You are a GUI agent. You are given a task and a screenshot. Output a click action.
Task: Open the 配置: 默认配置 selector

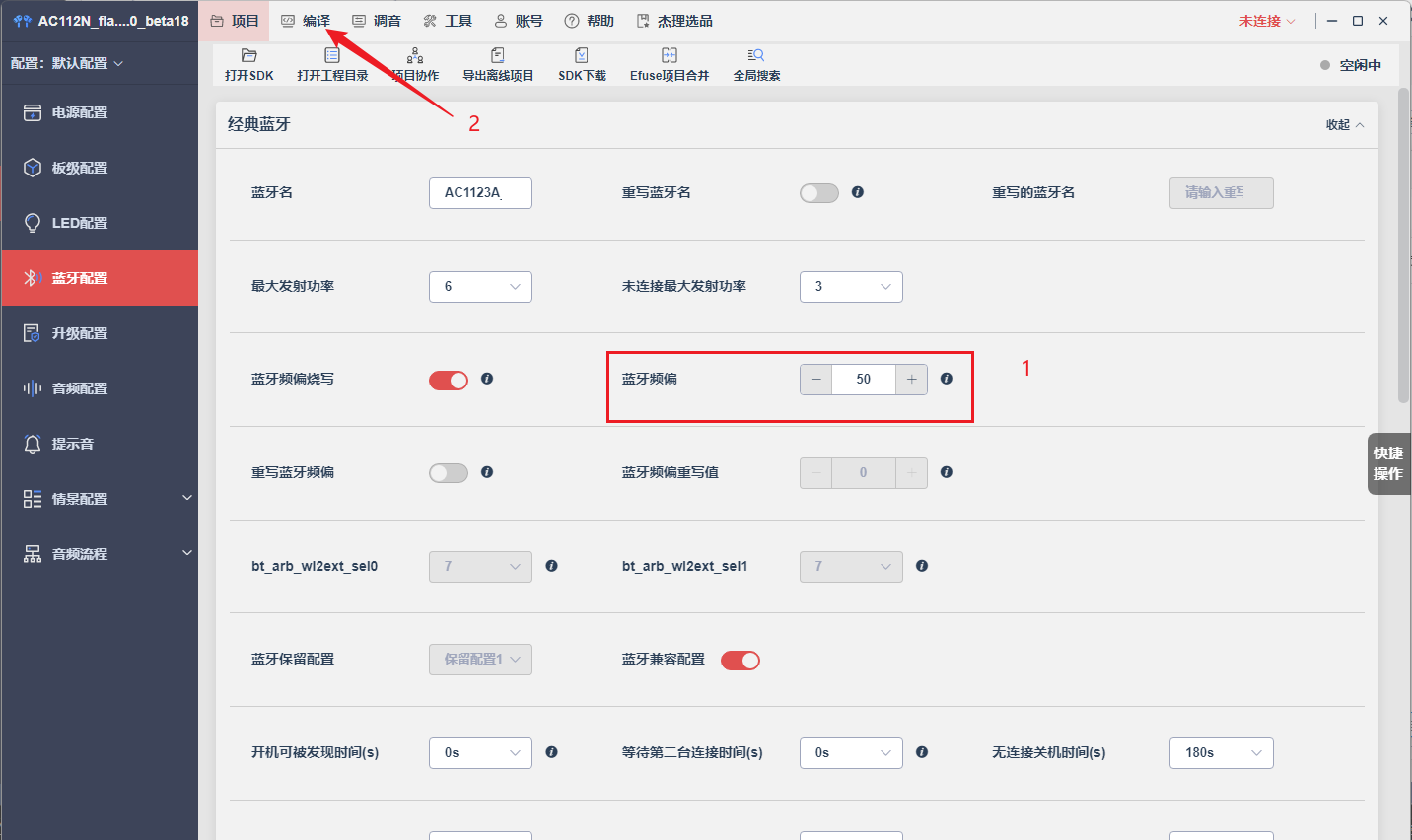pyautogui.click(x=67, y=63)
